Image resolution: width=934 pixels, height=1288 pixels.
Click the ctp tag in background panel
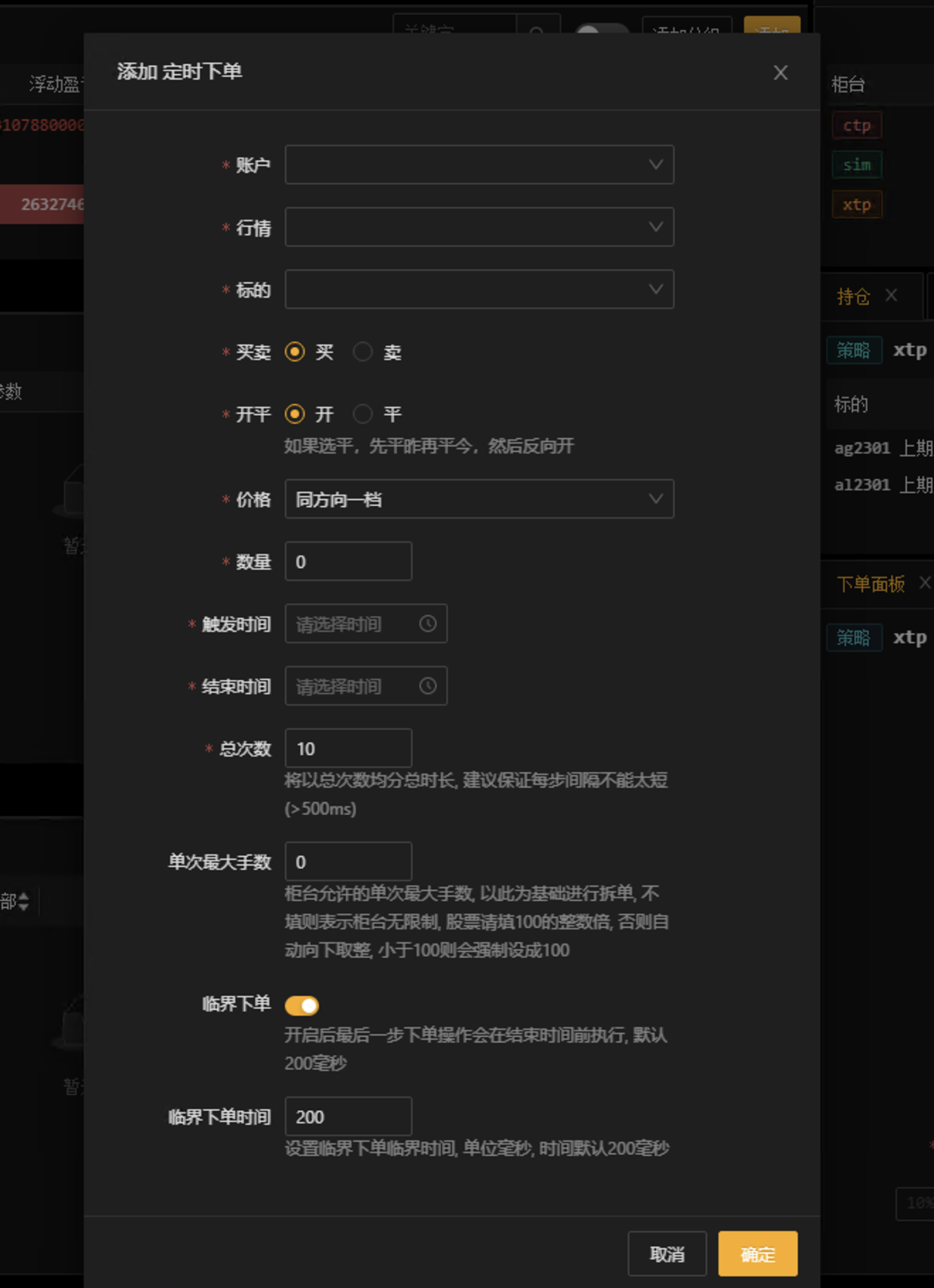tap(857, 125)
